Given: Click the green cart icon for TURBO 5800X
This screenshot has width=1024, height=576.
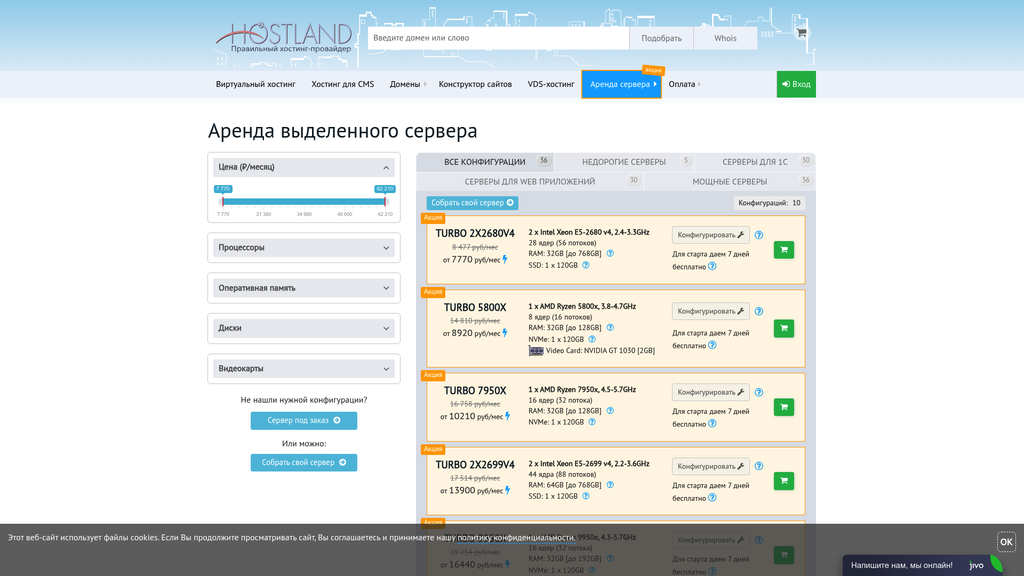Looking at the screenshot, I should click(783, 328).
